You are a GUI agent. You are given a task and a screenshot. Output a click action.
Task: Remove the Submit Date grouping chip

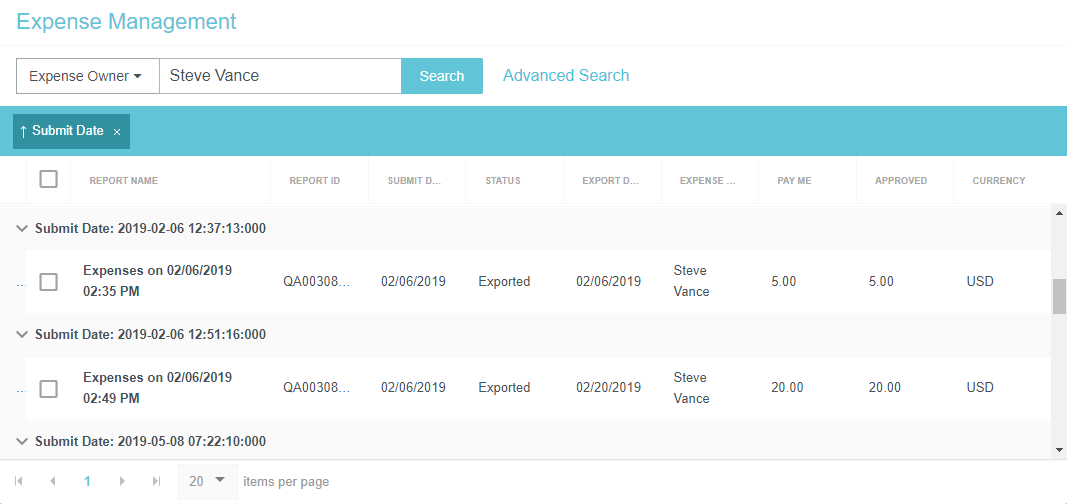coord(117,132)
